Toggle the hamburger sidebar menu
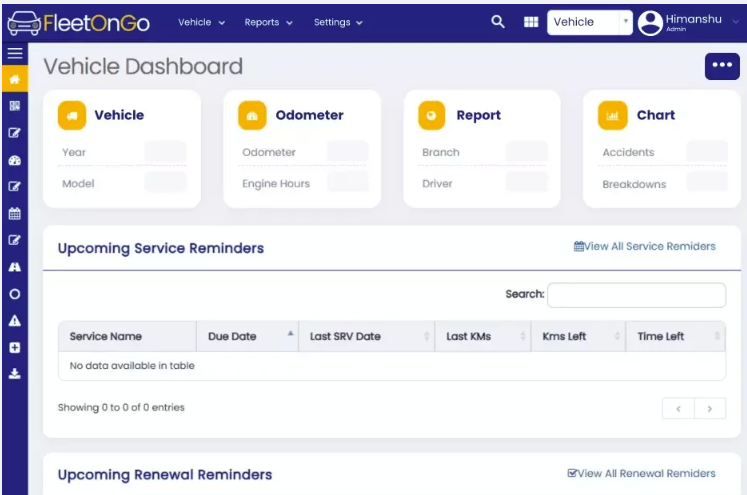 (x=15, y=53)
